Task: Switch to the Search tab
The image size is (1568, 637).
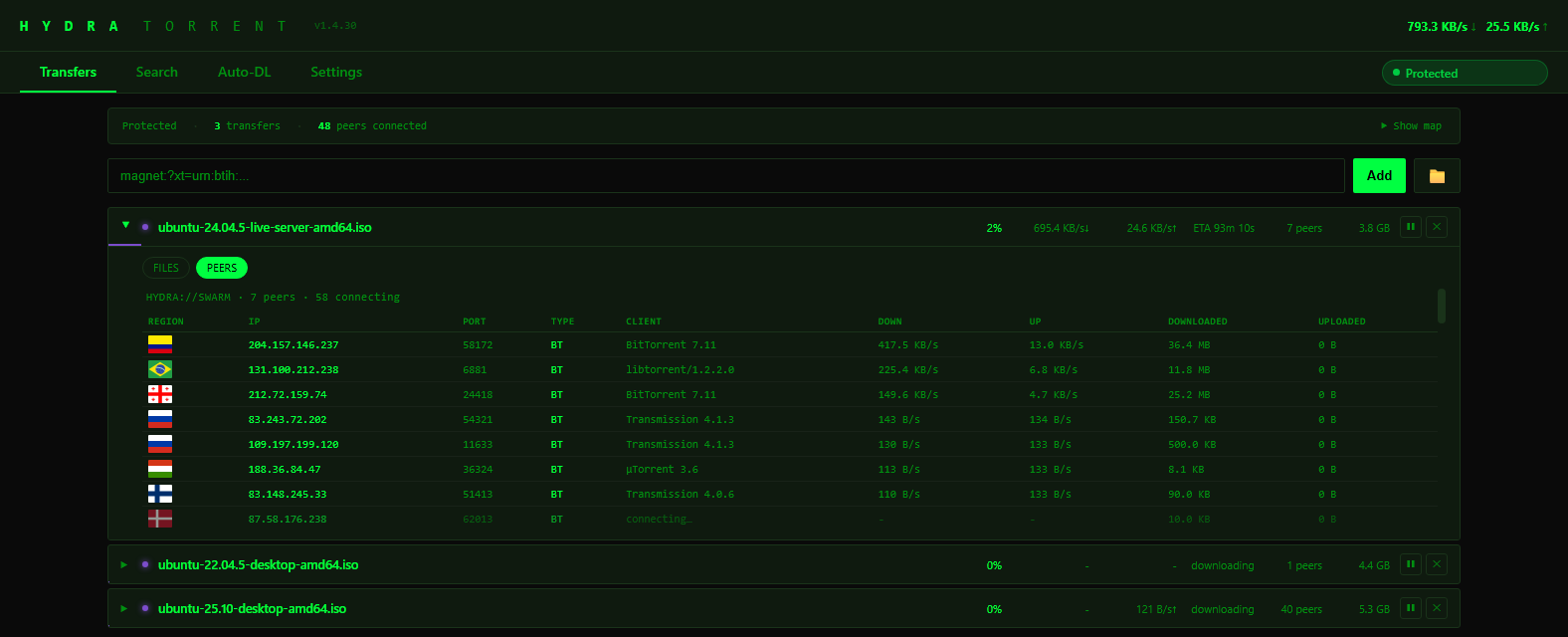Action: click(x=157, y=72)
